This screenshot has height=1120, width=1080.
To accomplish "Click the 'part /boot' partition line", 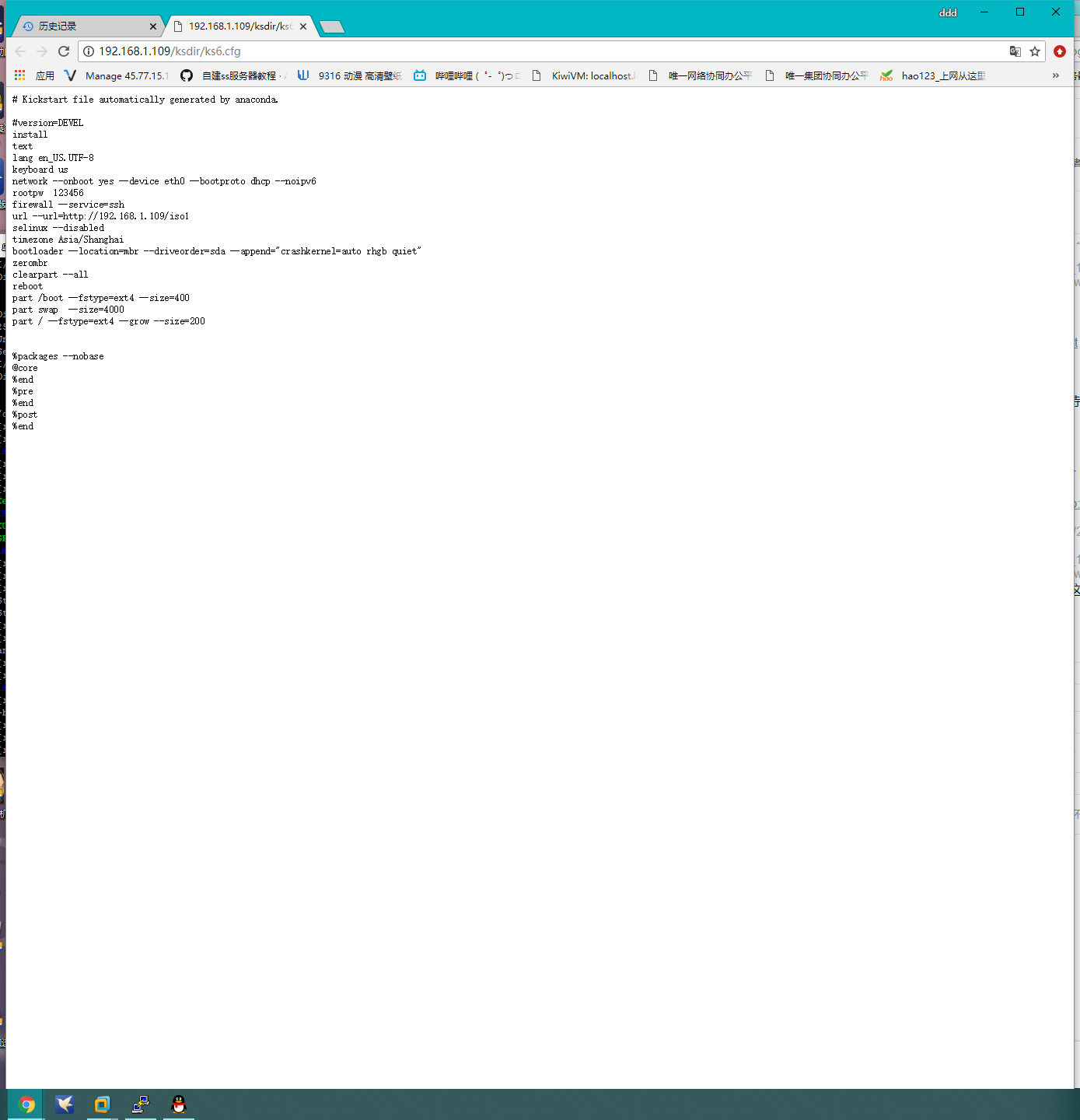I will 101,298.
